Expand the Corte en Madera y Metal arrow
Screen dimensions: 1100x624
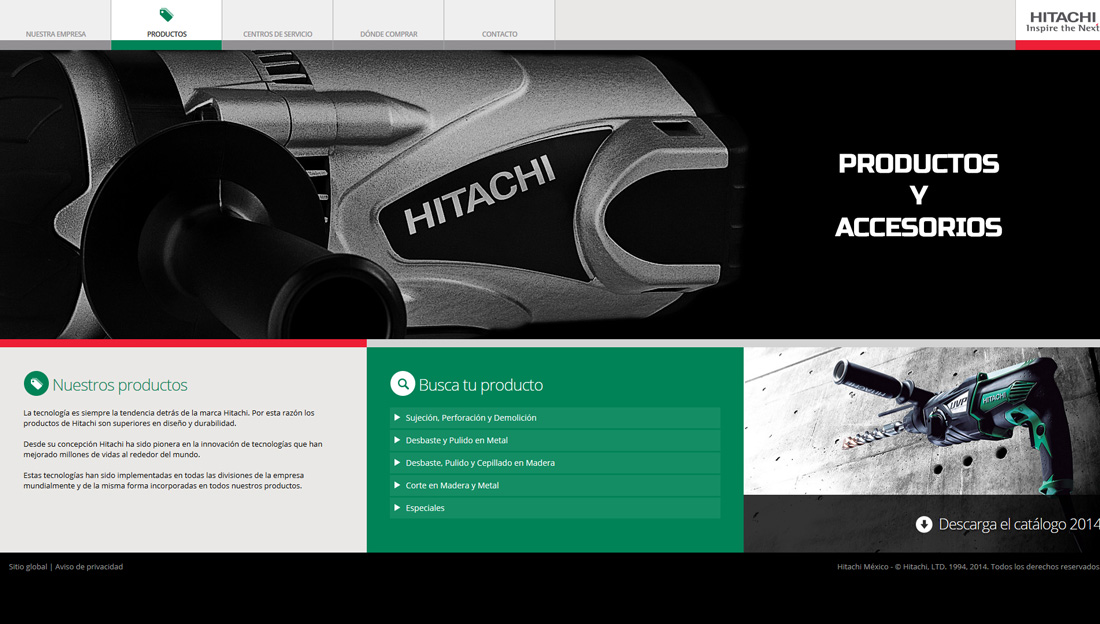click(x=397, y=485)
